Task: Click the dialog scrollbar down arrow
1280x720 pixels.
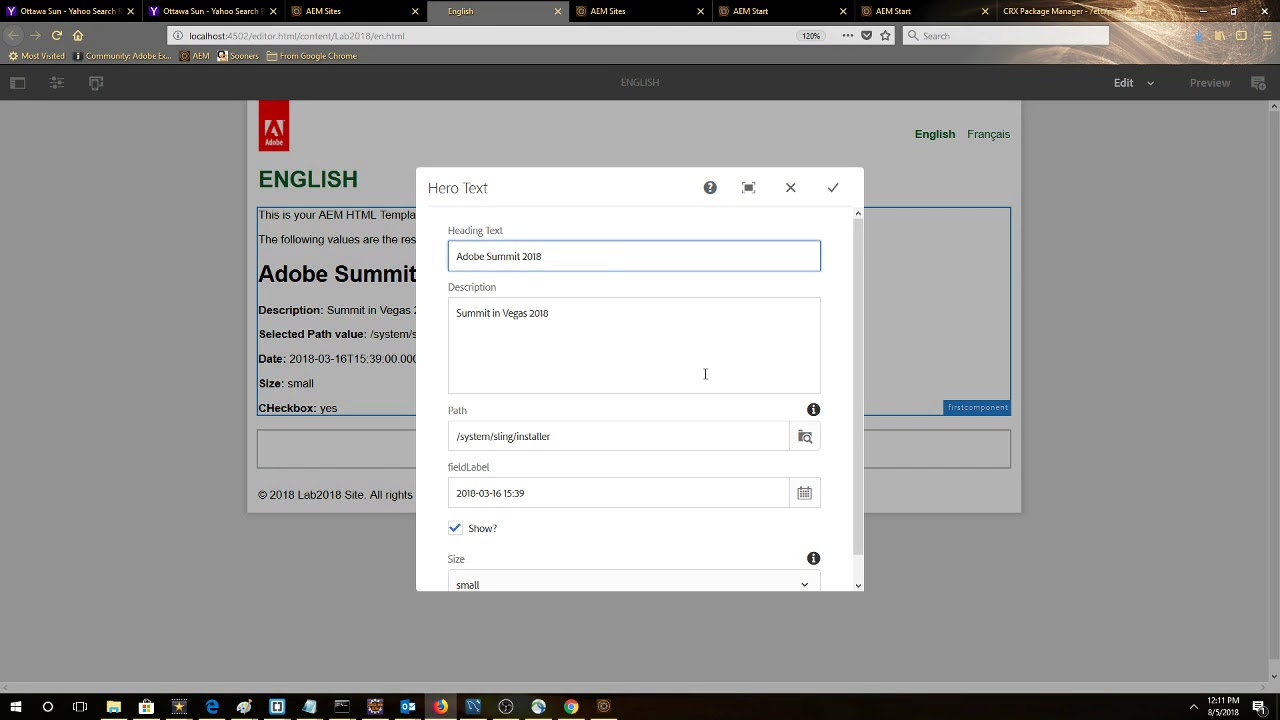Action: click(x=857, y=585)
